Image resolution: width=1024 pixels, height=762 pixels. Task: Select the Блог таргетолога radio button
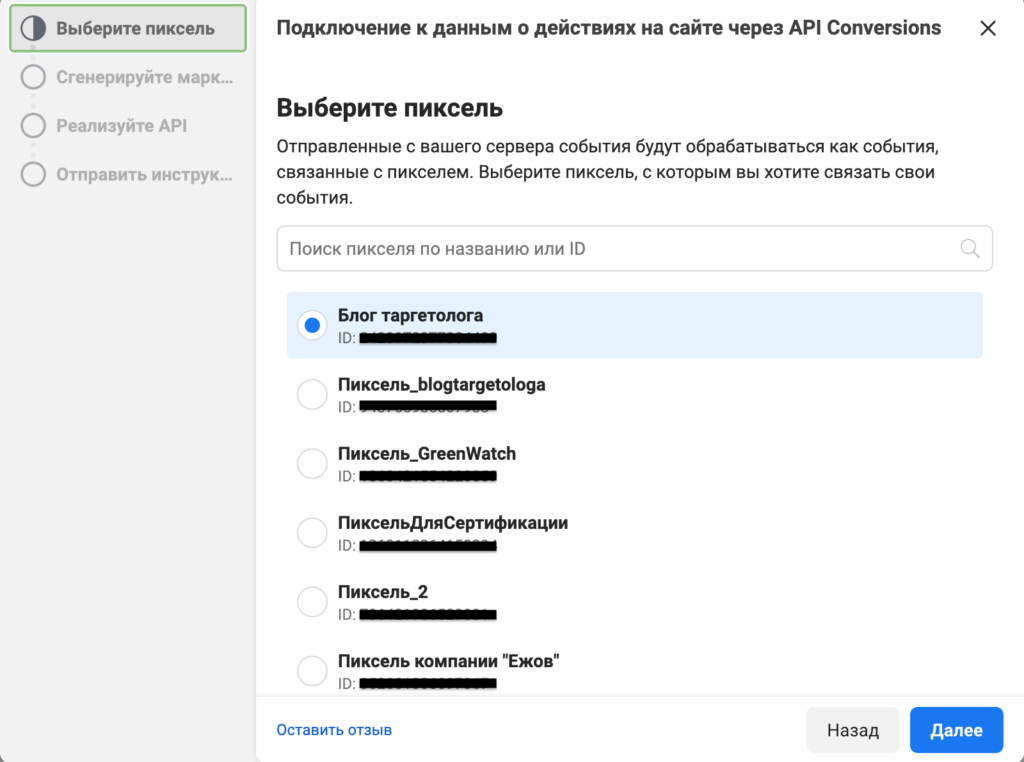click(312, 325)
